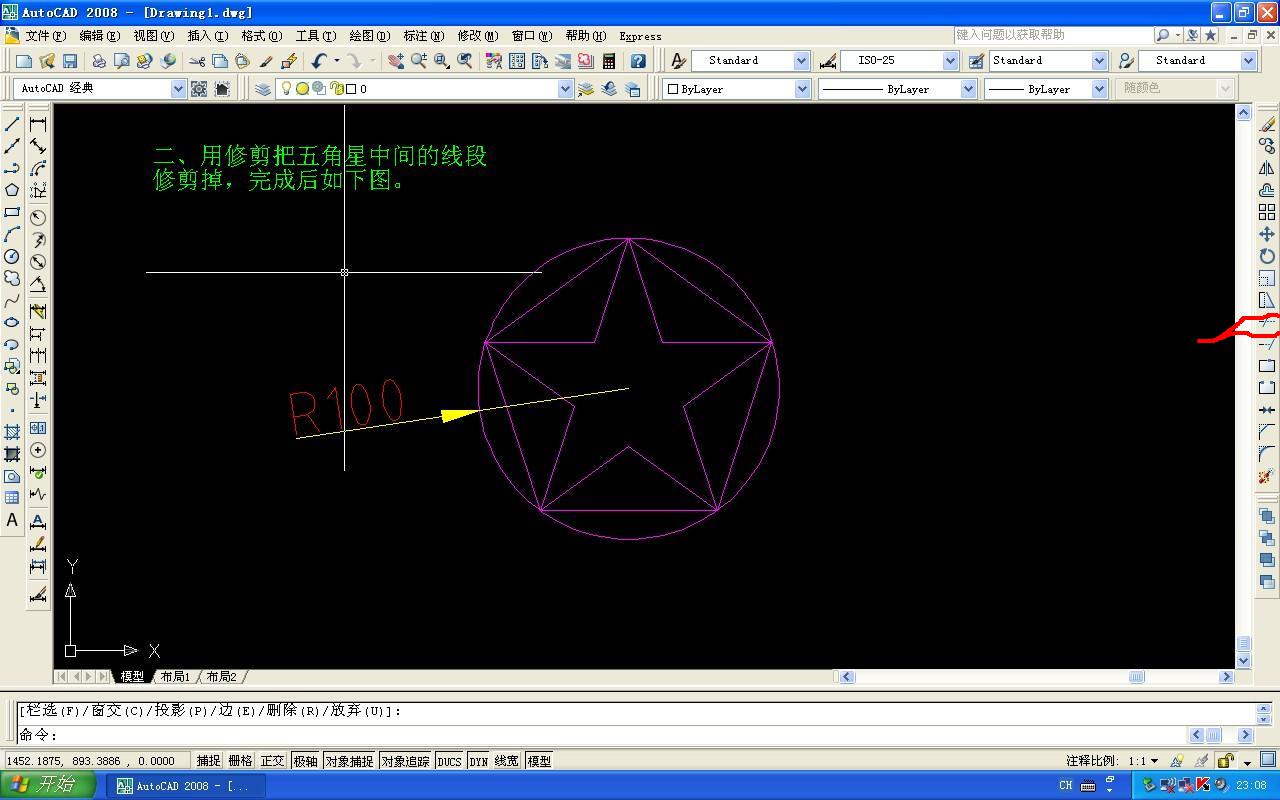The image size is (1280, 800).
Task: Toggle 极轴 polar tracking
Action: point(305,761)
